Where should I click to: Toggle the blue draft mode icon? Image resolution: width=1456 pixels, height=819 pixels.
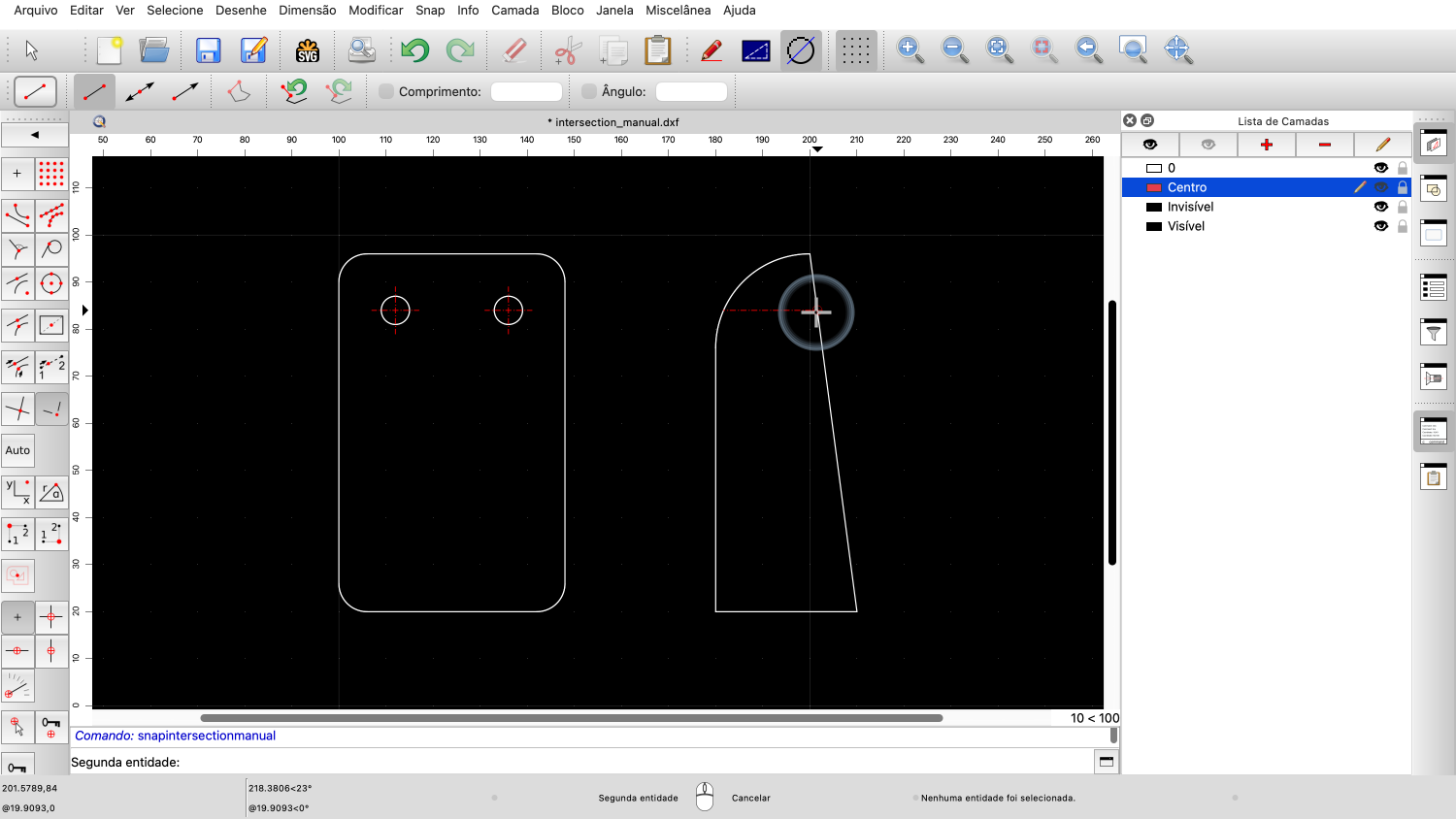[x=756, y=49]
